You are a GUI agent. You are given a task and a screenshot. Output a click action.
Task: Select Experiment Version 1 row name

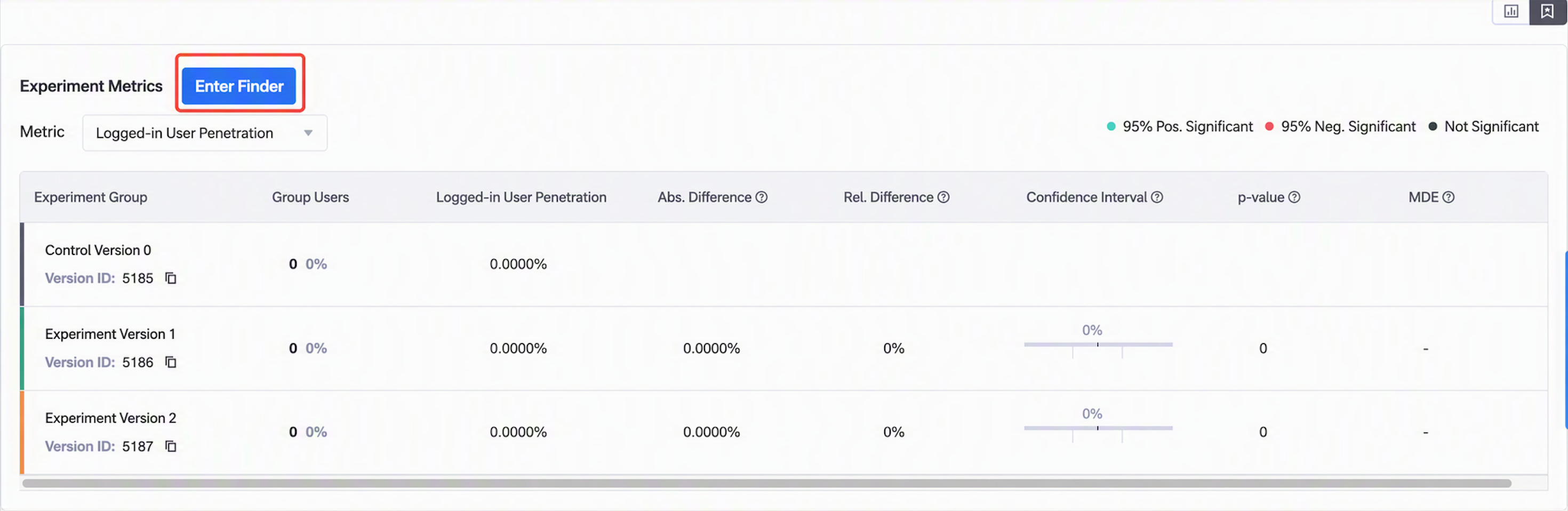[x=110, y=334]
